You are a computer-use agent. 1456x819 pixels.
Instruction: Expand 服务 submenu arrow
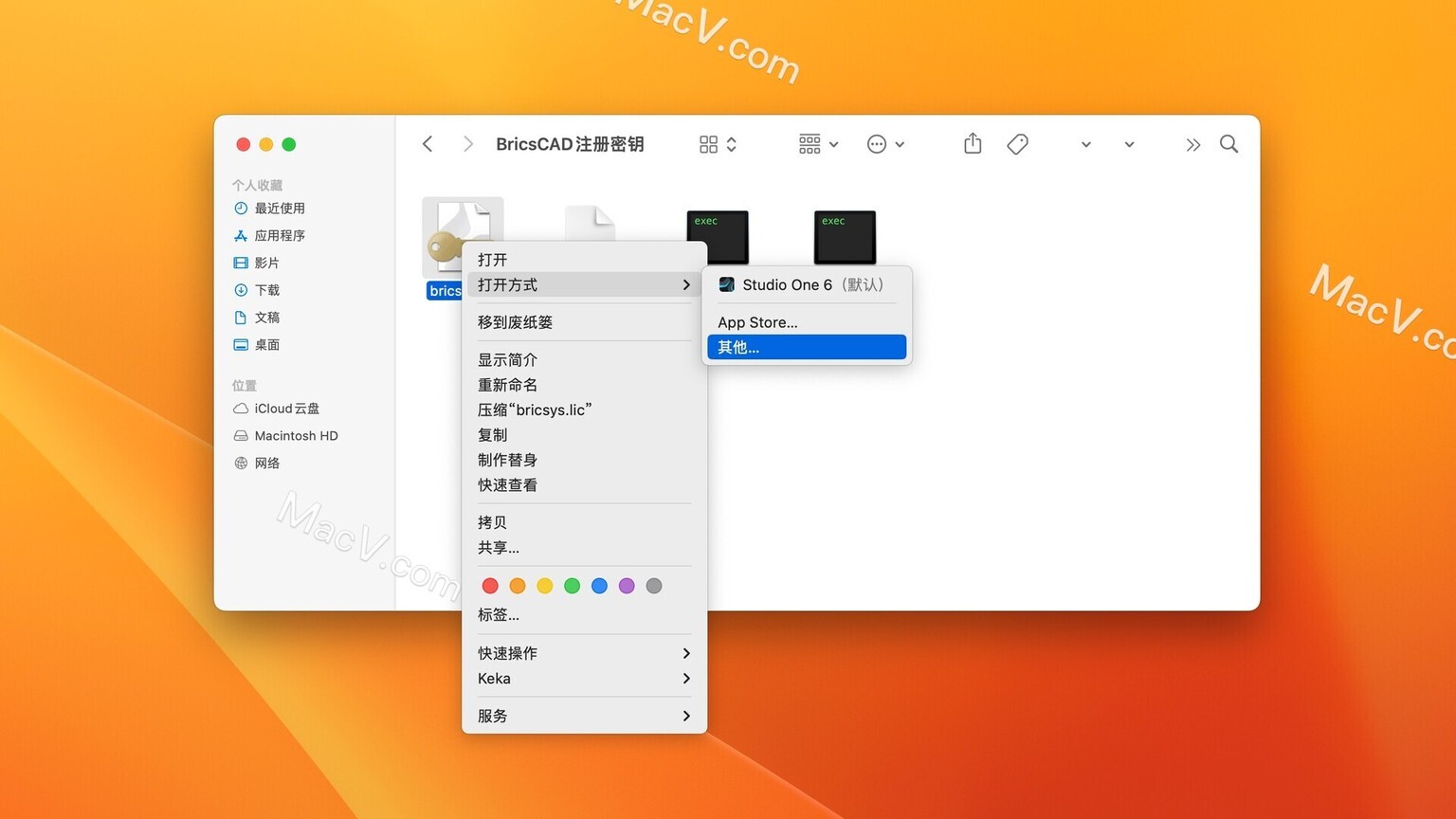(686, 716)
